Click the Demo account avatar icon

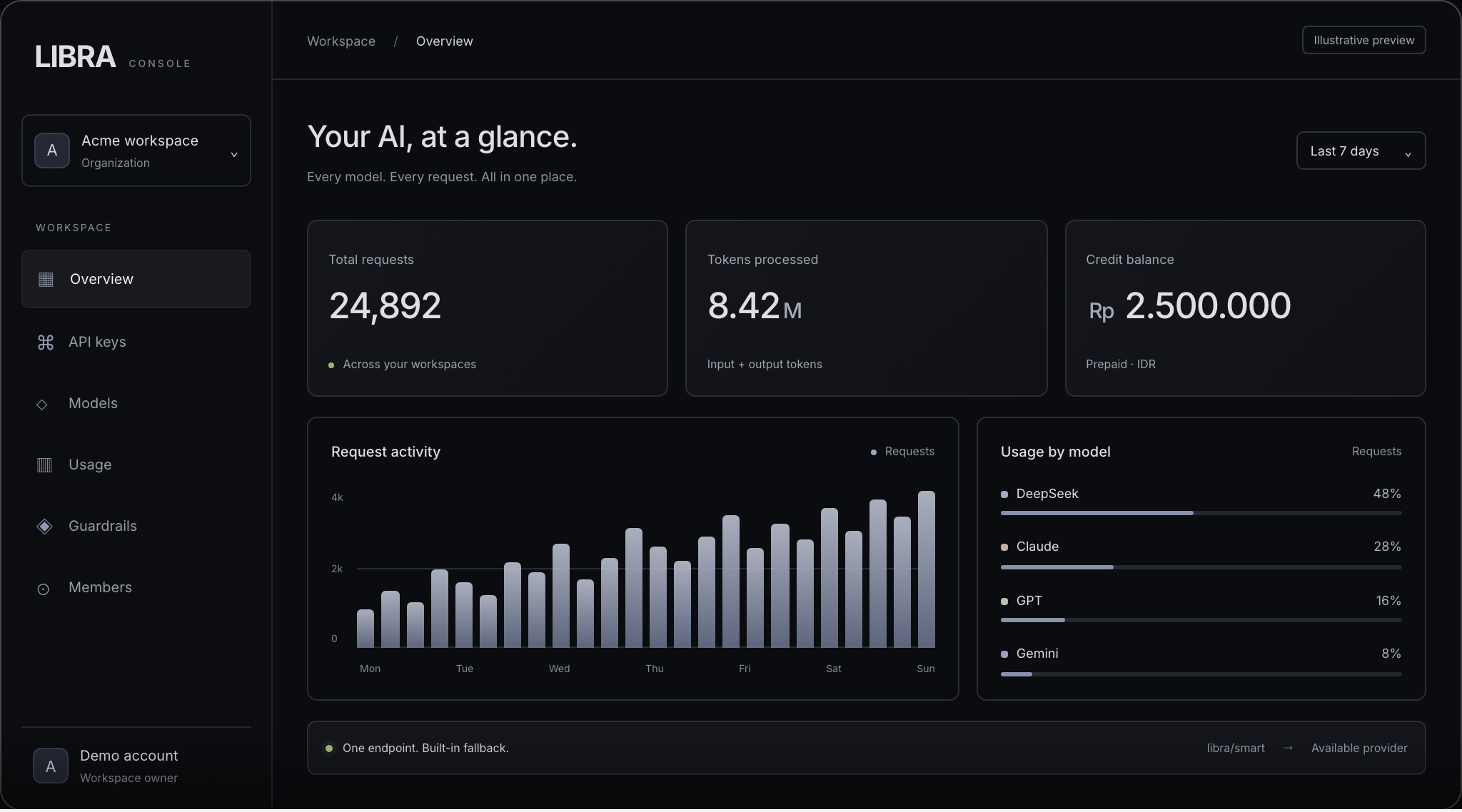[x=51, y=766]
